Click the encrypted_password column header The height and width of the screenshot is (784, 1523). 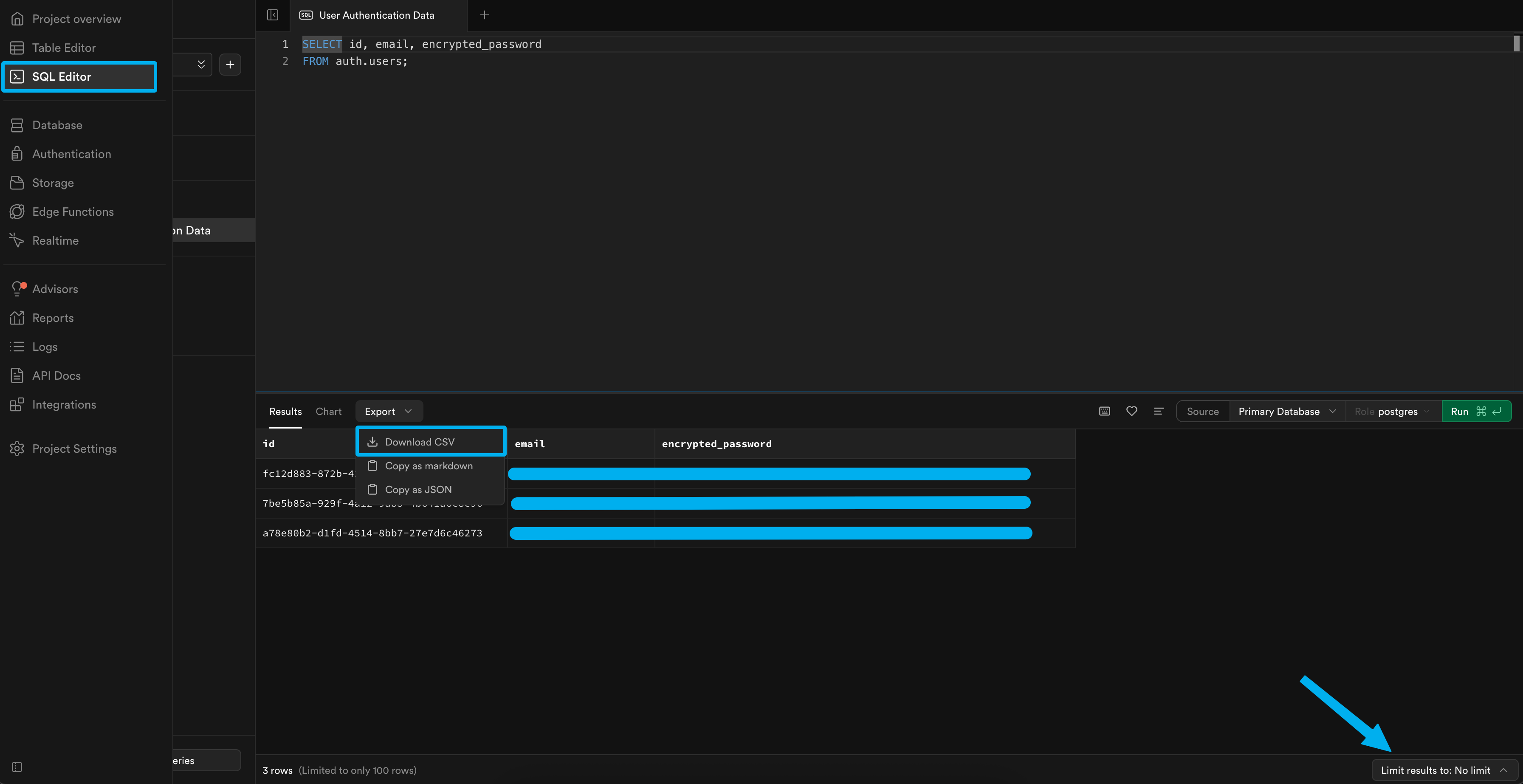[x=865, y=444]
